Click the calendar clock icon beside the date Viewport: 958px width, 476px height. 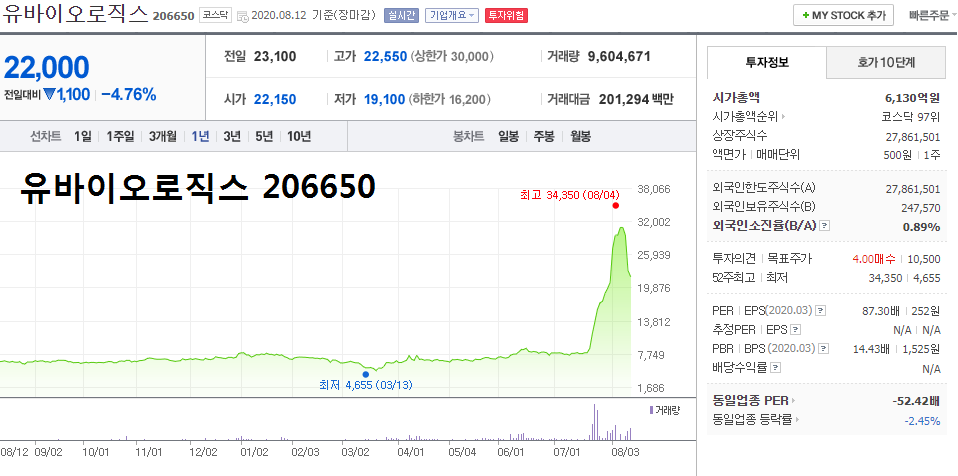[243, 16]
